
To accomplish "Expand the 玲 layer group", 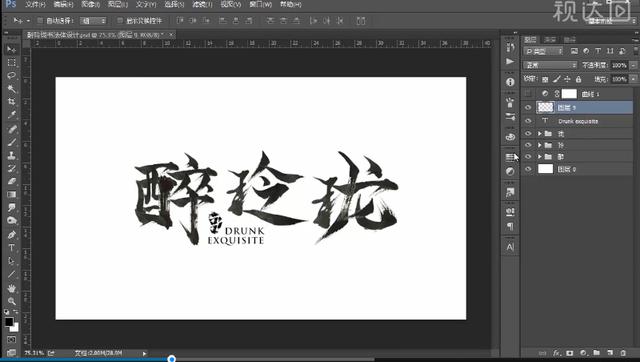I will tap(540, 145).
